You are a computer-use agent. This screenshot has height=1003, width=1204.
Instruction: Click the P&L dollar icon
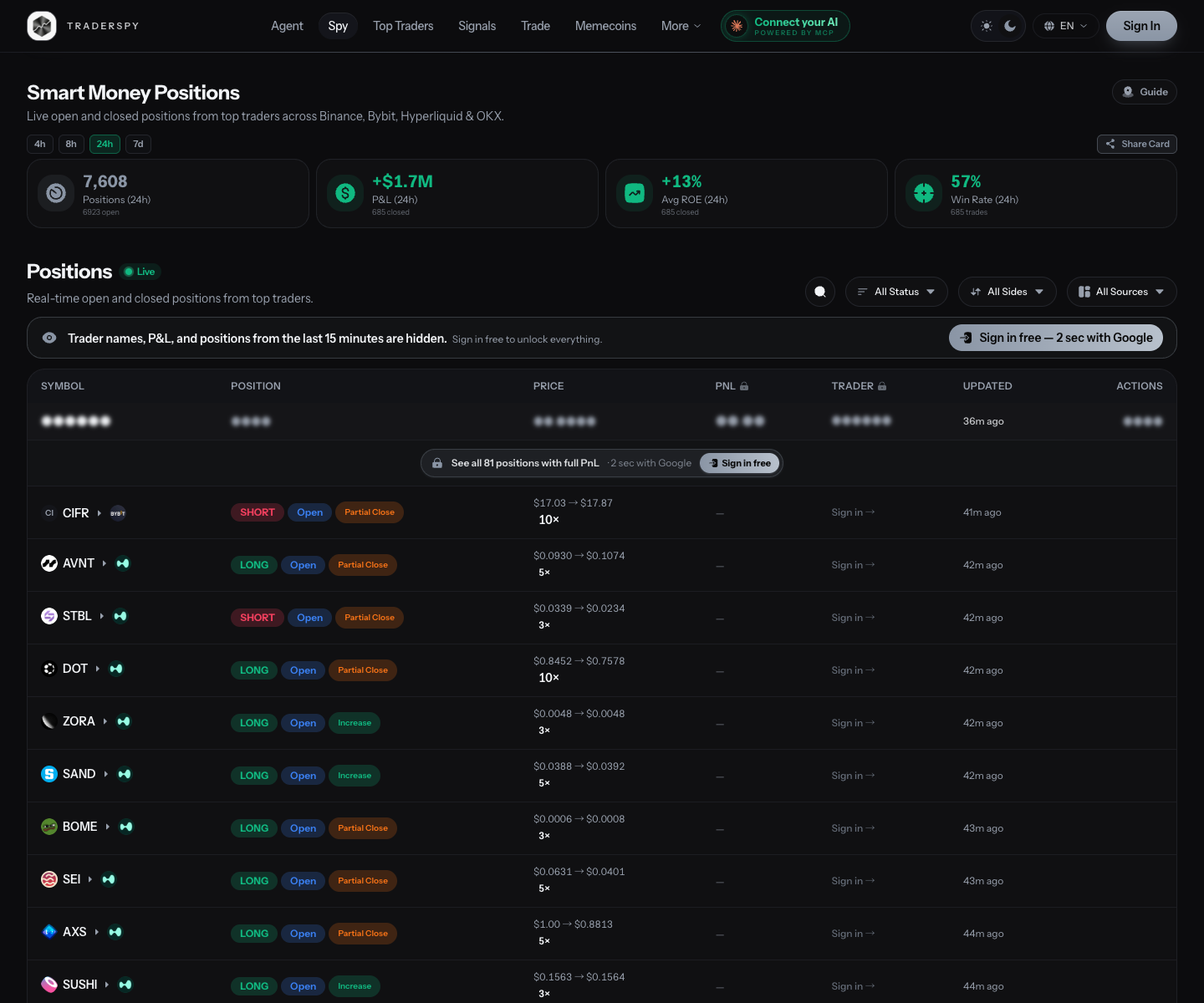click(345, 193)
